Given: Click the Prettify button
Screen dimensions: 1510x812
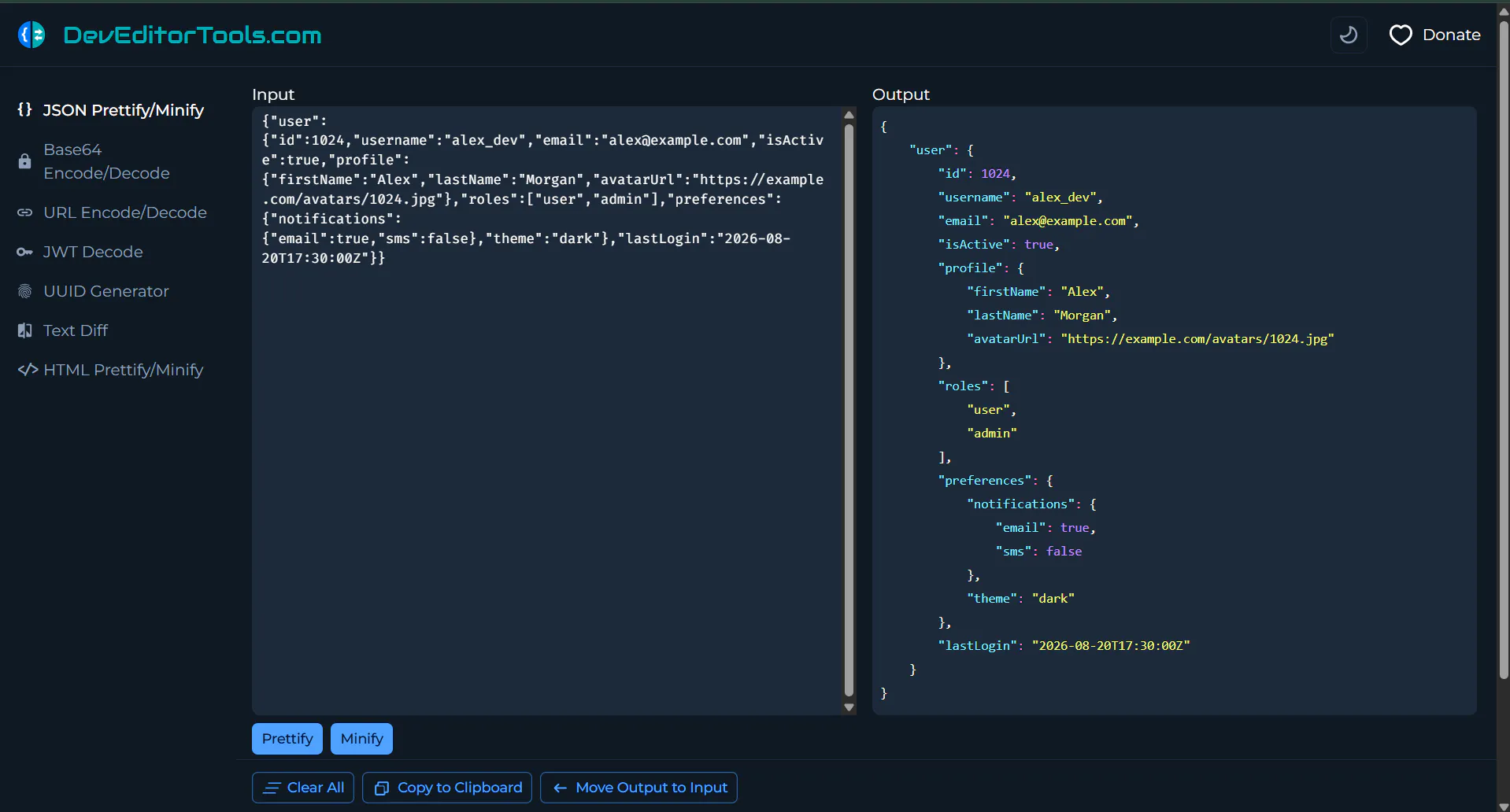Looking at the screenshot, I should [x=287, y=739].
